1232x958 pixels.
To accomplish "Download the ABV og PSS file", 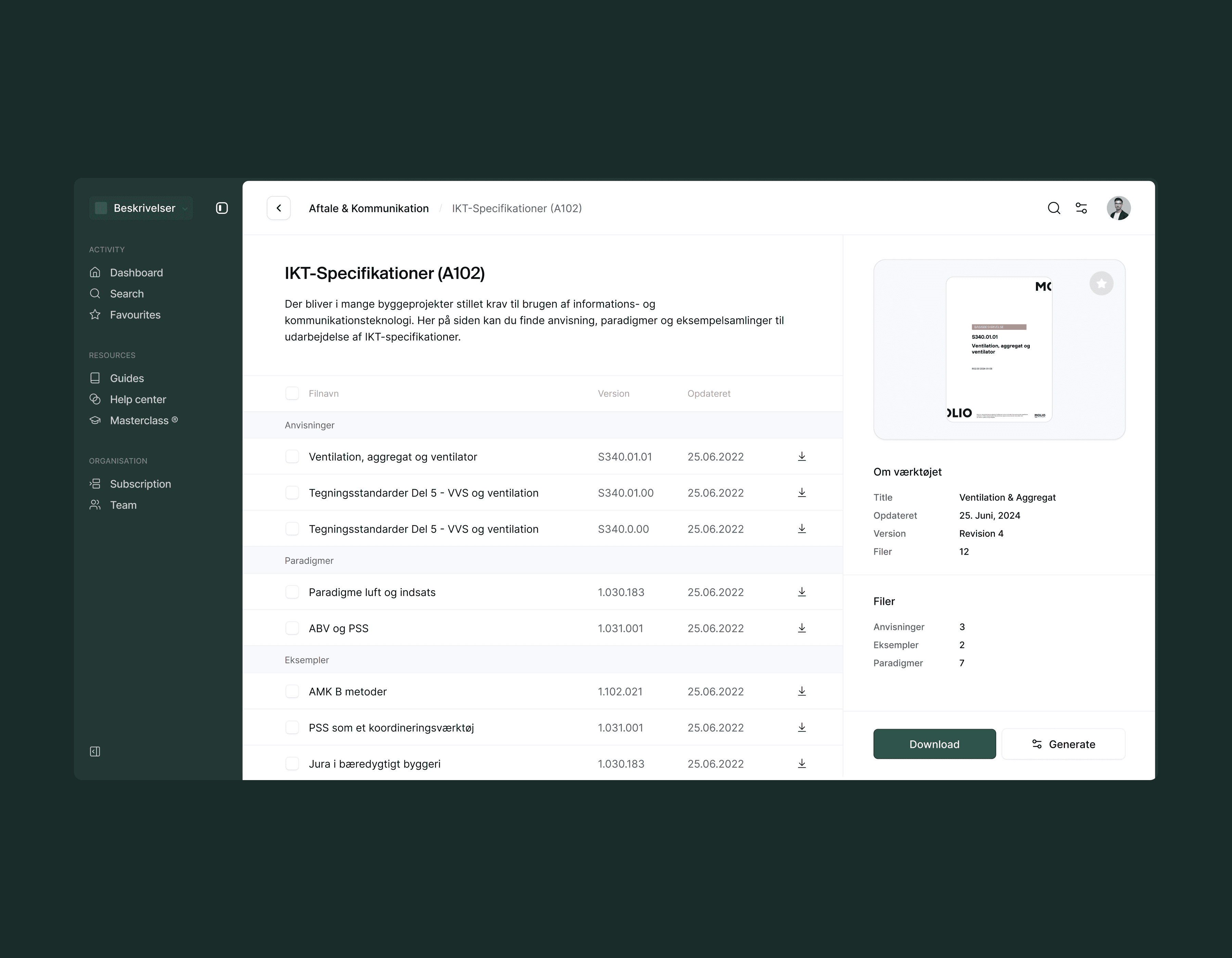I will coord(801,628).
